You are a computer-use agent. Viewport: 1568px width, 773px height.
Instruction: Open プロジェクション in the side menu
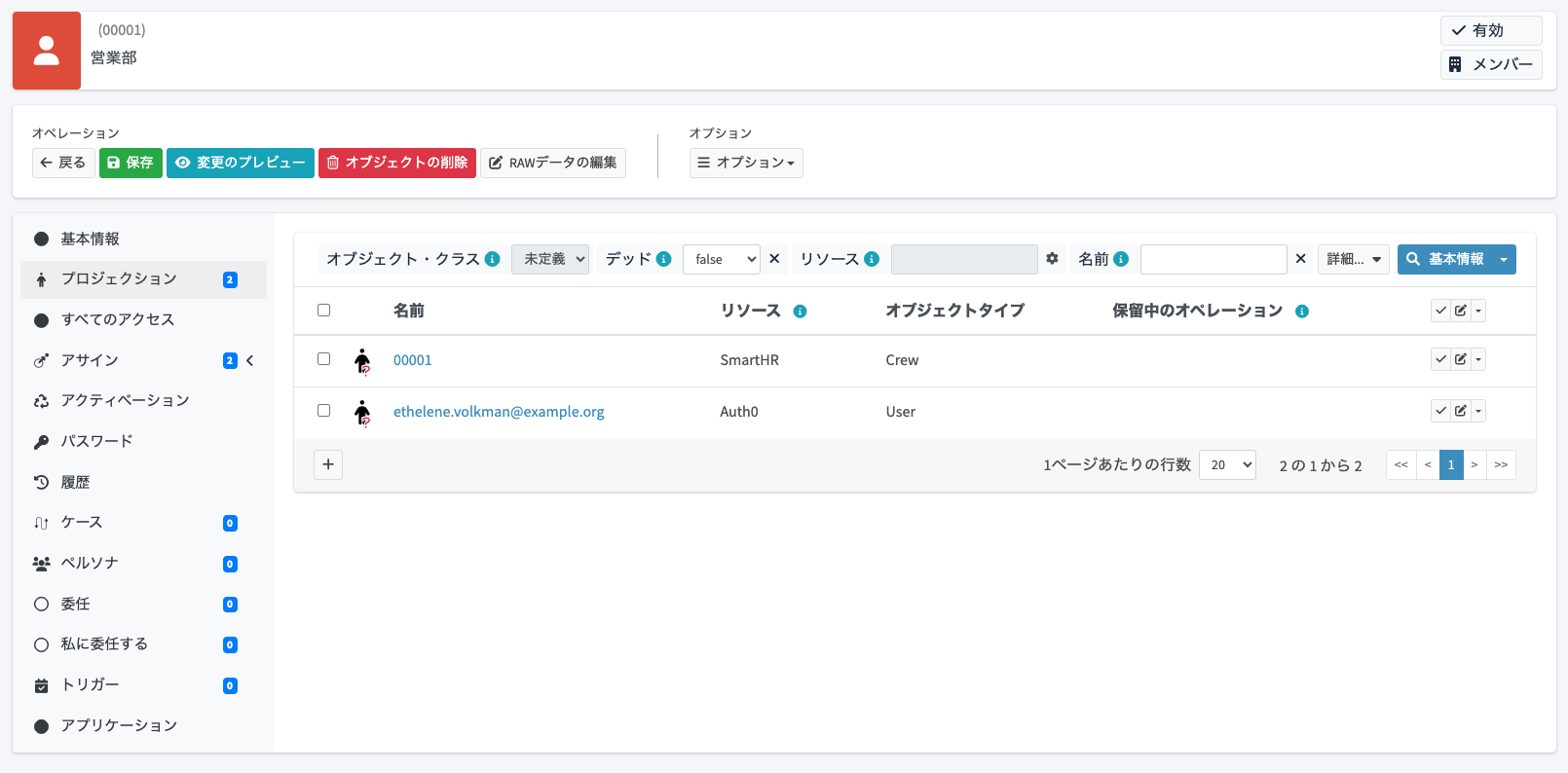click(x=143, y=279)
